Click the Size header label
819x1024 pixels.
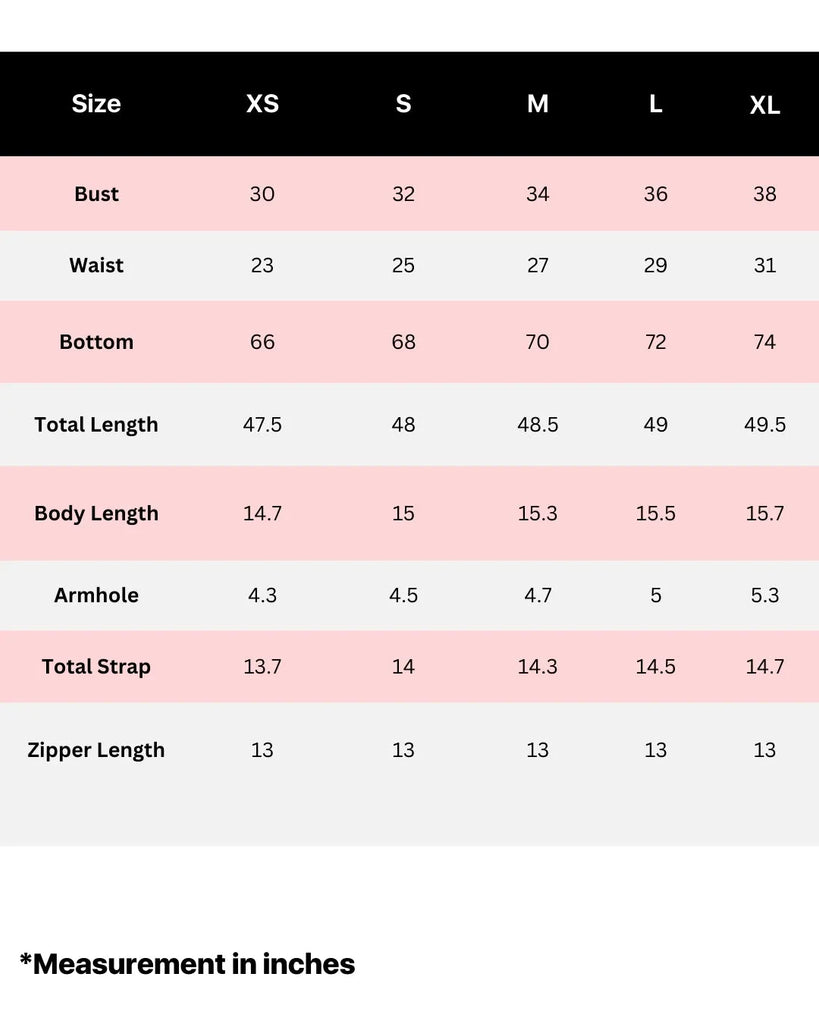coord(96,104)
